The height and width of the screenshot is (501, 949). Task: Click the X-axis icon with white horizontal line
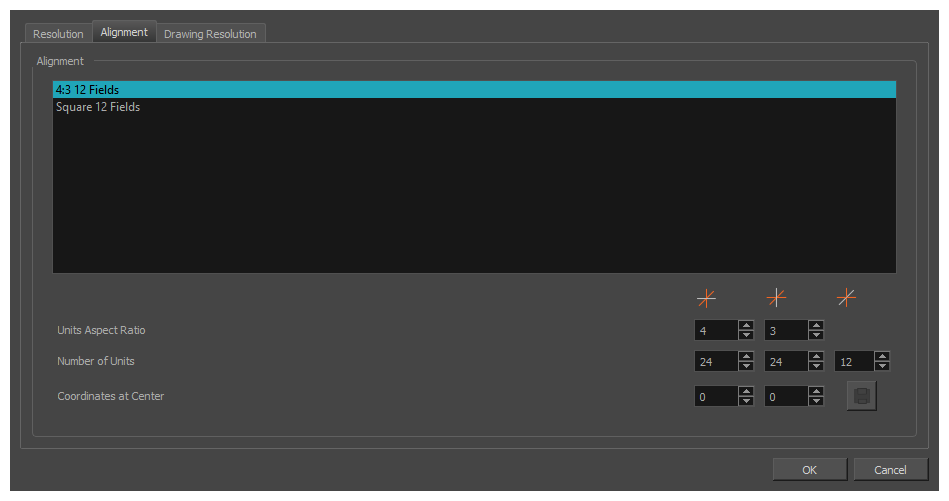706,297
